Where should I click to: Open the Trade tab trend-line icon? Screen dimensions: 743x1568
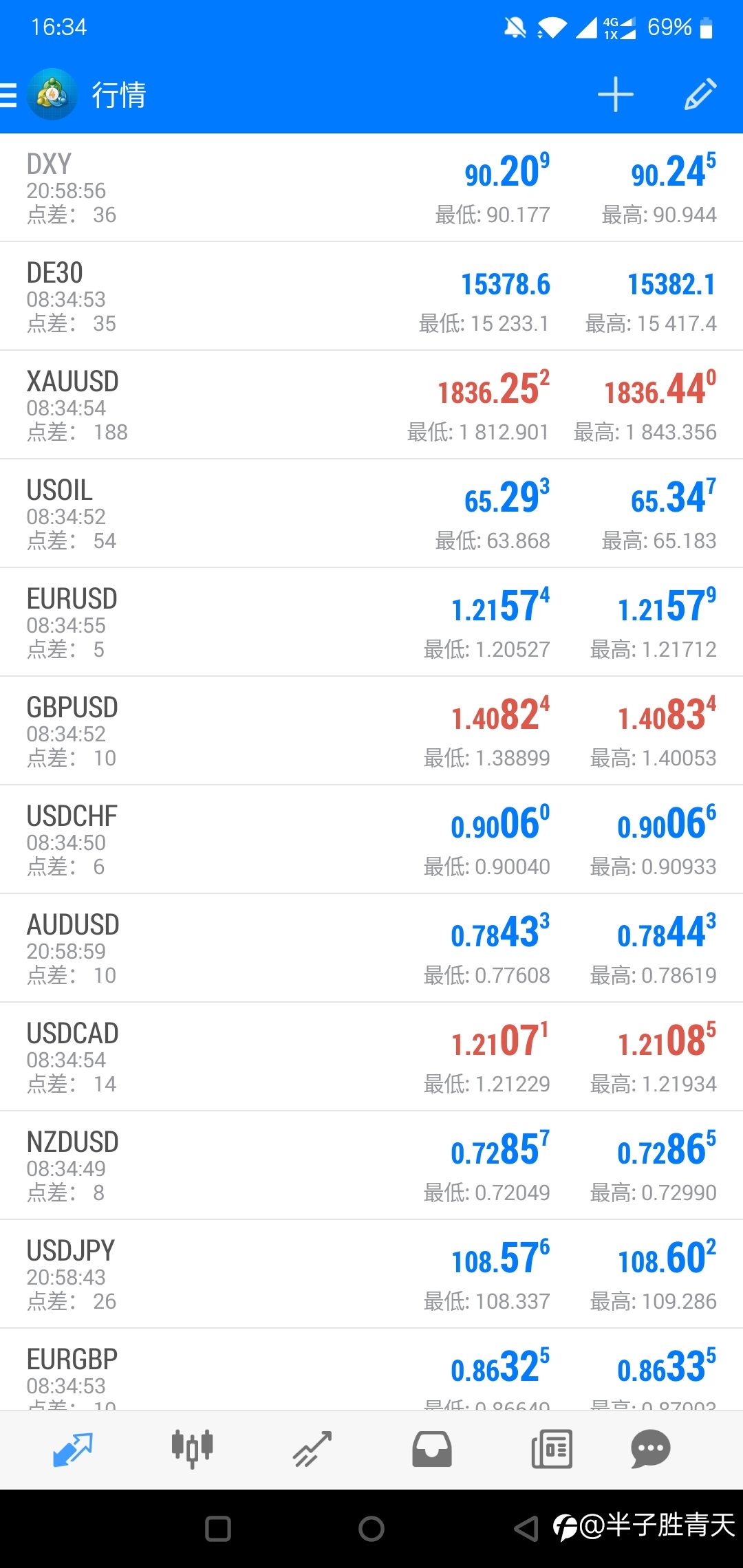312,1449
